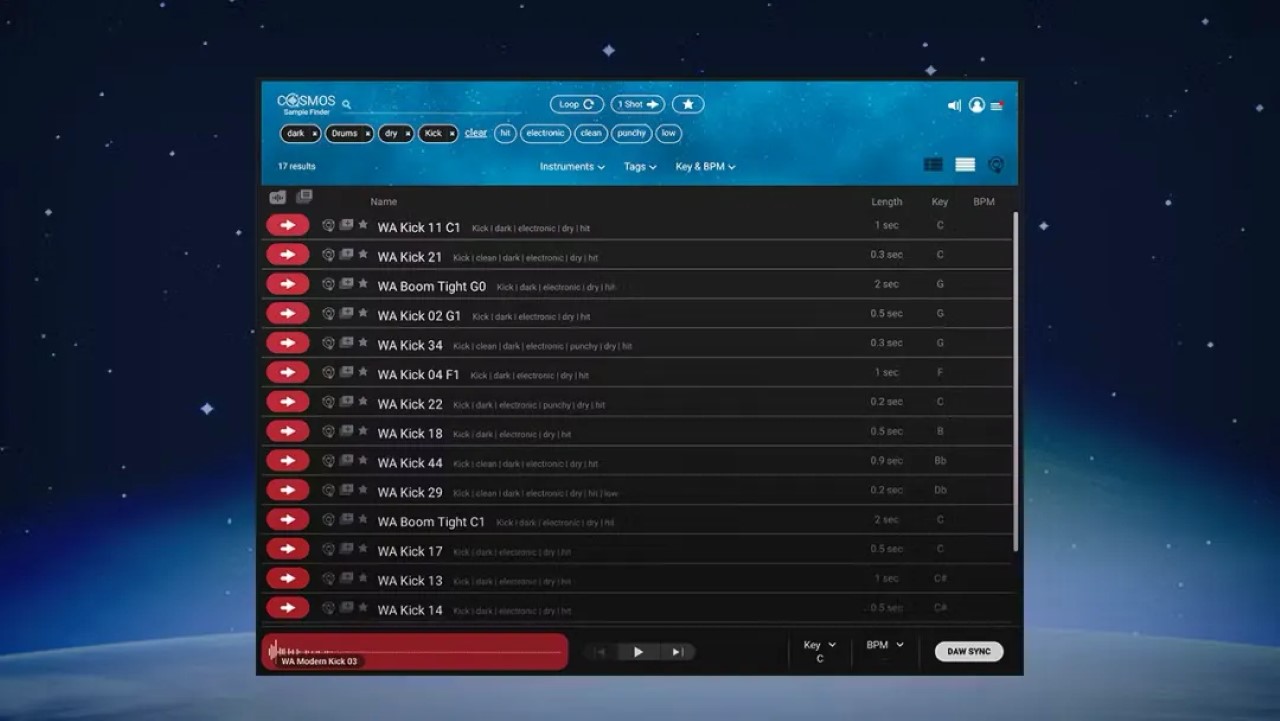Favorite WA Kick 44 with star

(363, 461)
